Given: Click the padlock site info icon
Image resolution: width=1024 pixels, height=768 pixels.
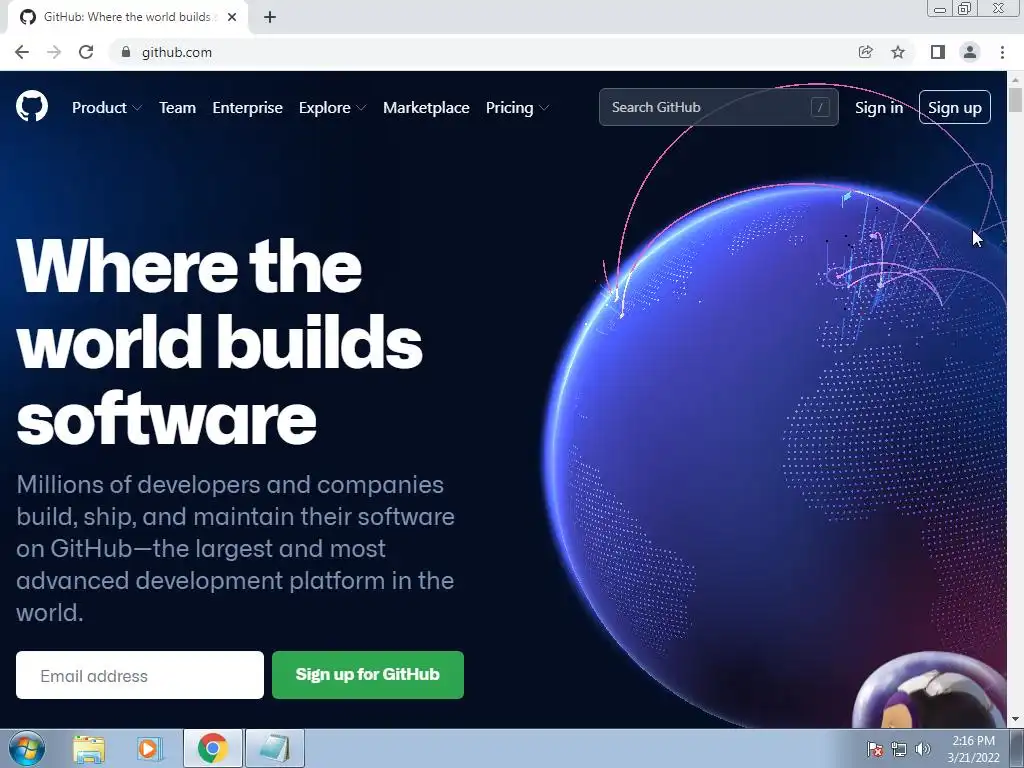Looking at the screenshot, I should pos(126,52).
